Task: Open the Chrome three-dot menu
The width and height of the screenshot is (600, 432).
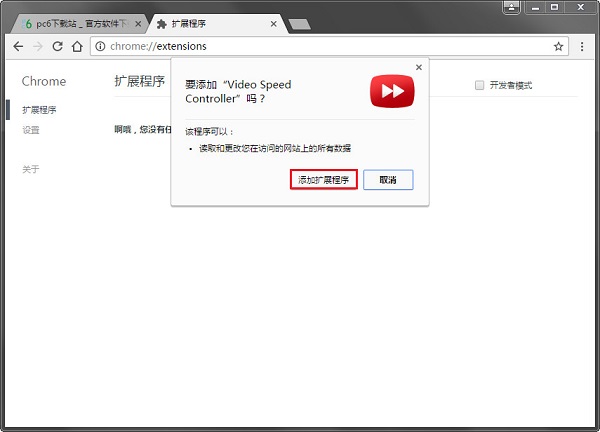Action: [582, 46]
